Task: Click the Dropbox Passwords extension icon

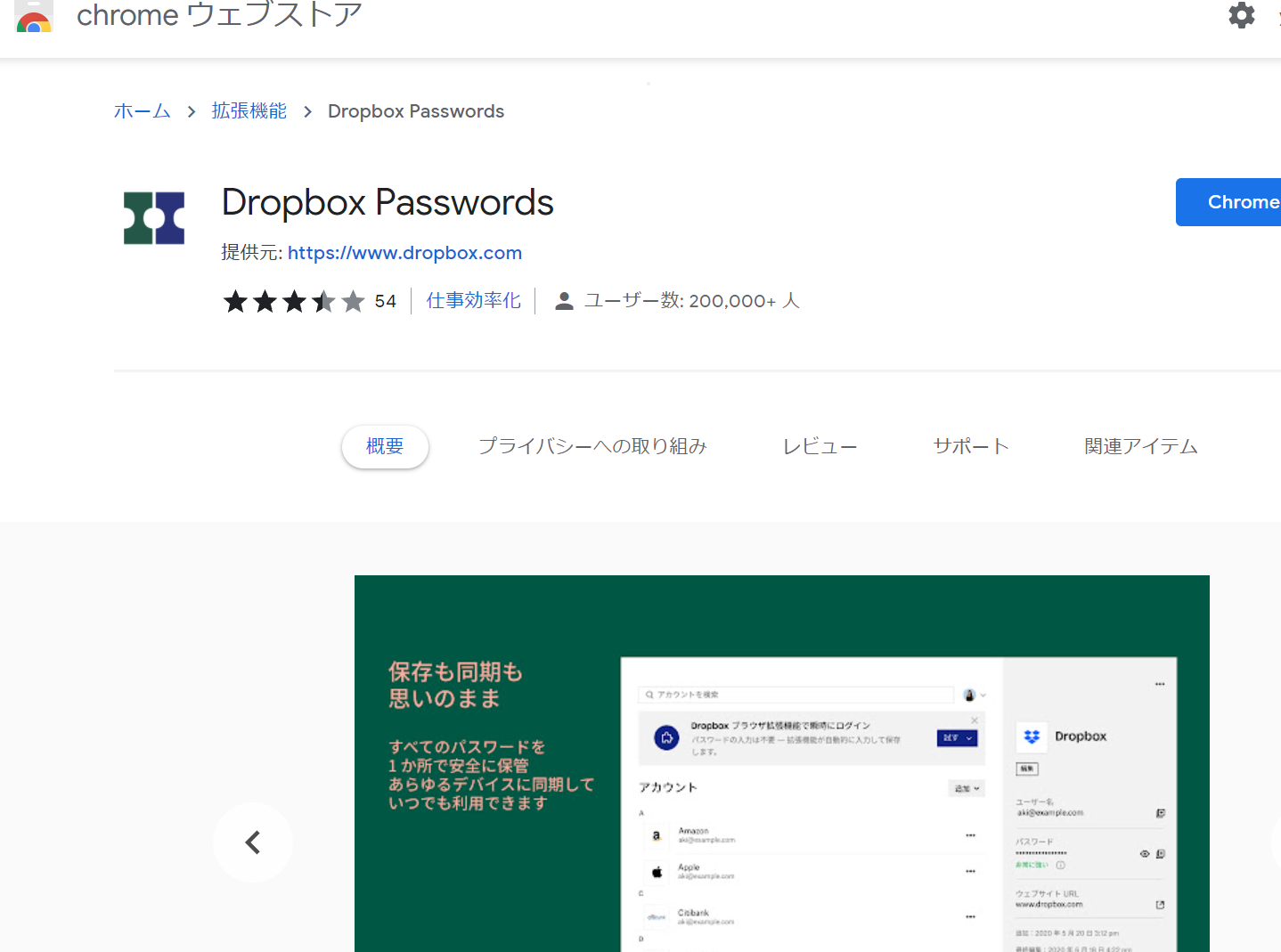Action: click(x=154, y=218)
